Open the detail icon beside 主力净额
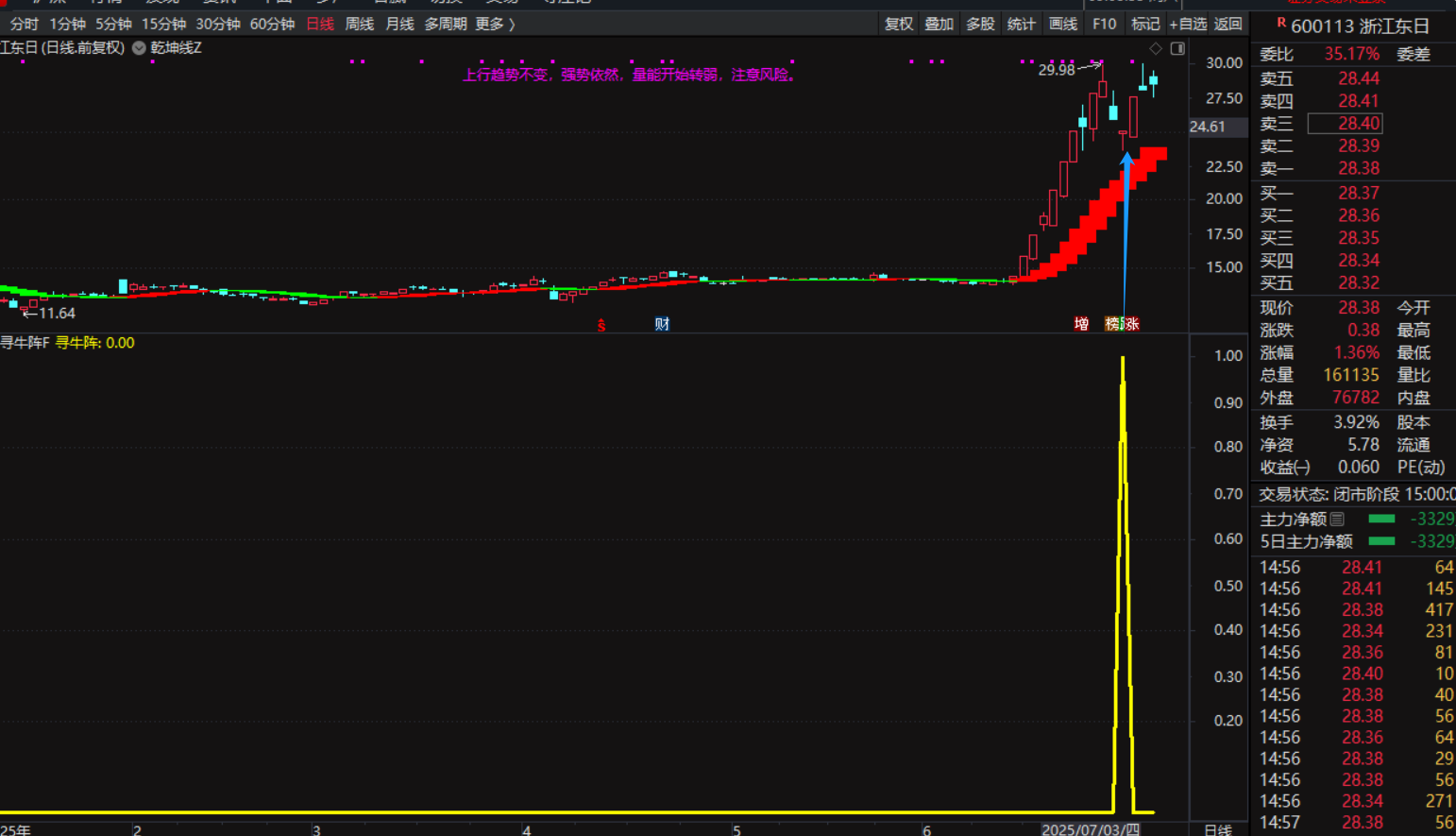Image resolution: width=1456 pixels, height=836 pixels. click(x=1337, y=519)
